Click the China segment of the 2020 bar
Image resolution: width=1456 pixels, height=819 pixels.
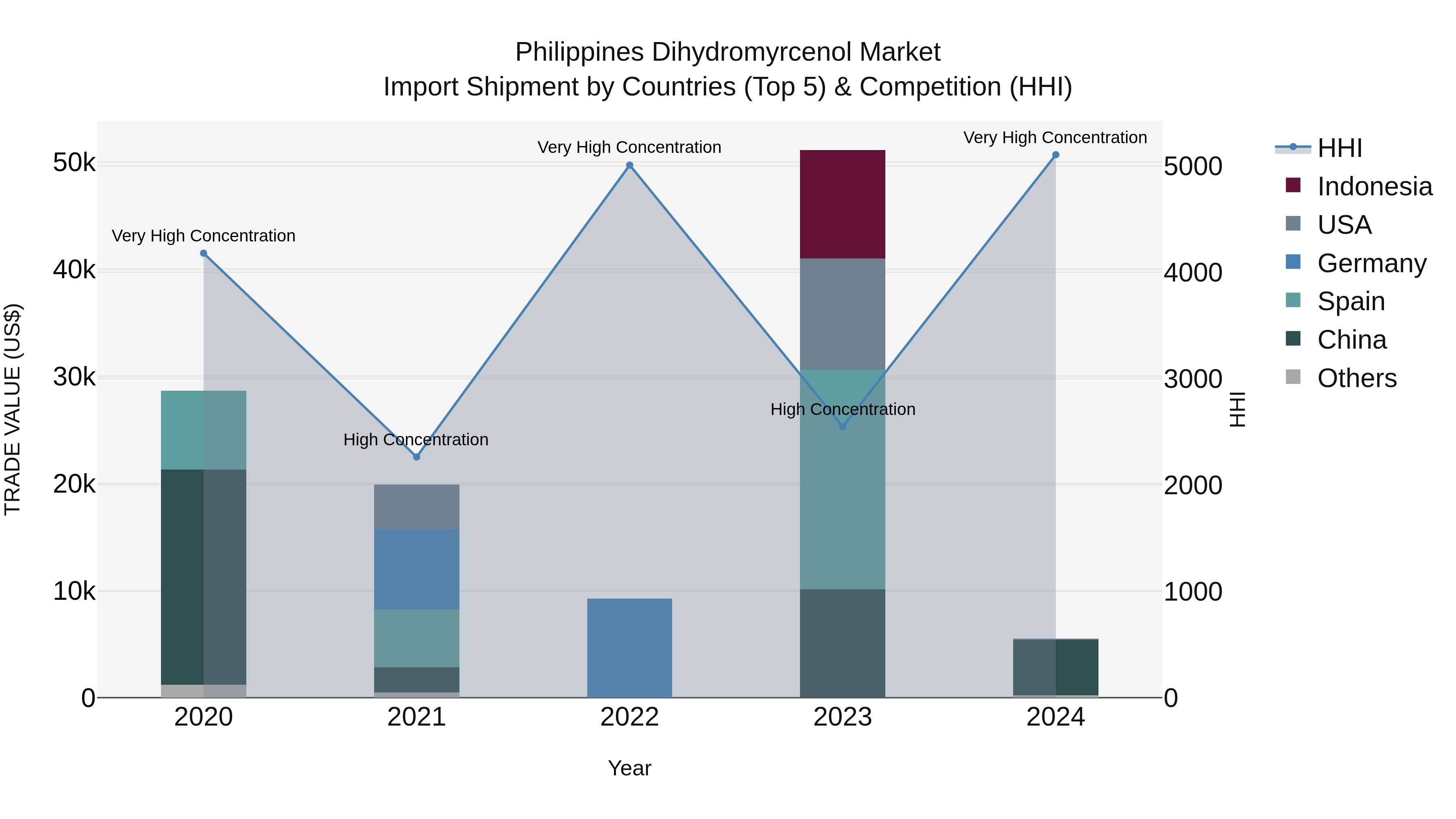tap(203, 577)
